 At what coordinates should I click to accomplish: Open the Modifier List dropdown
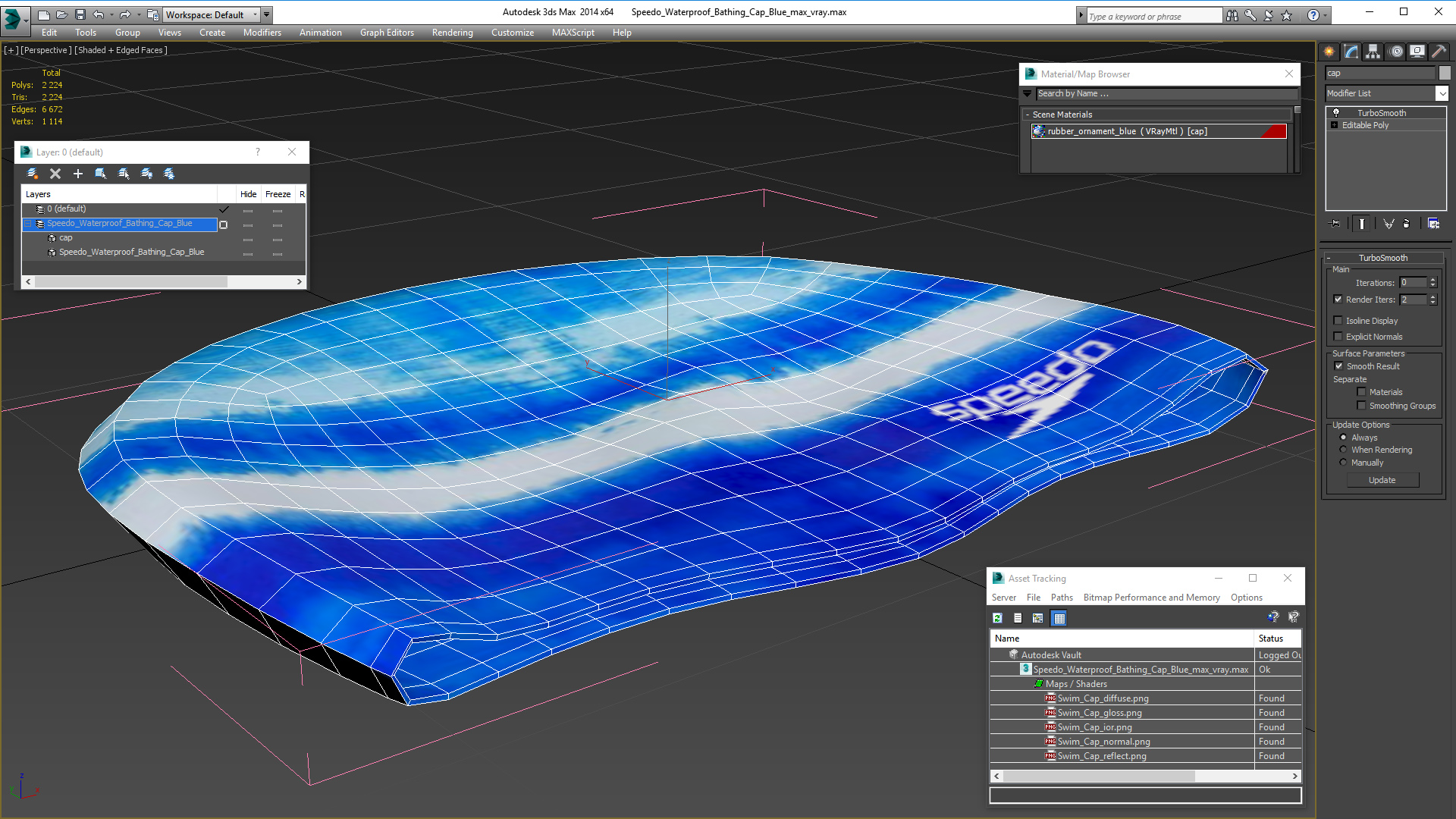1442,93
